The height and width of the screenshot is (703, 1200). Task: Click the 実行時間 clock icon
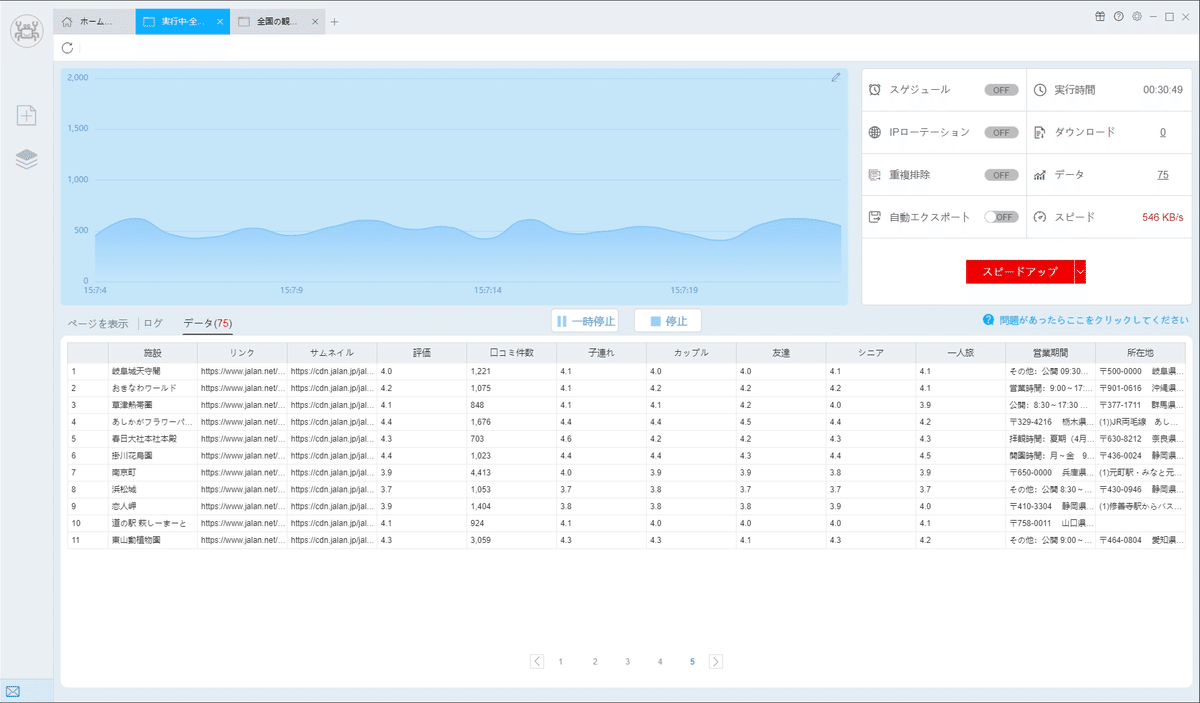coord(1040,90)
